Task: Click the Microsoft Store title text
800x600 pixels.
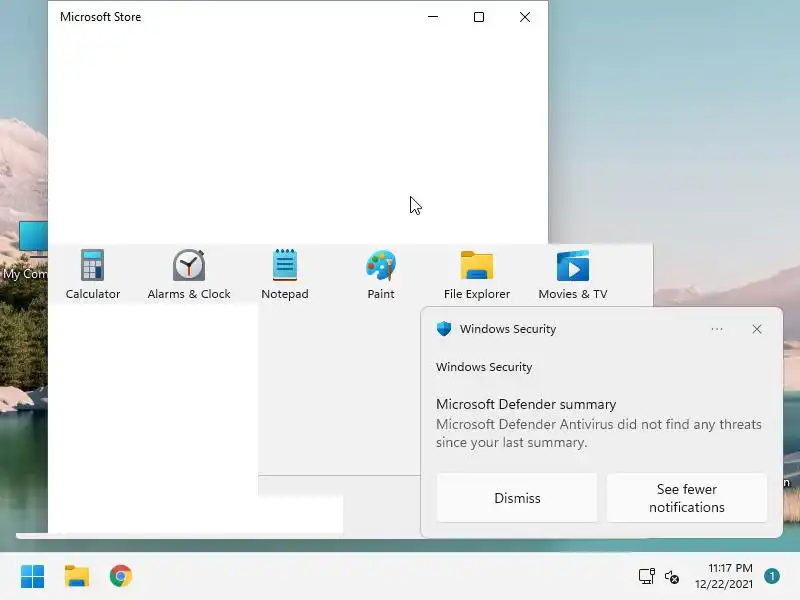Action: pyautogui.click(x=101, y=17)
